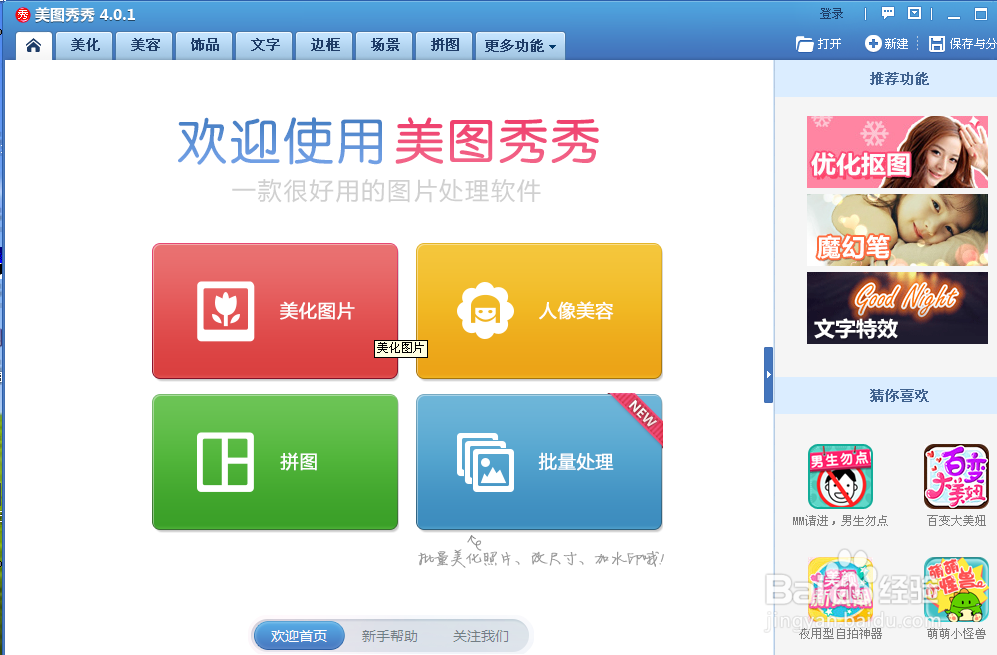Switch to the 美容 tab

click(145, 45)
